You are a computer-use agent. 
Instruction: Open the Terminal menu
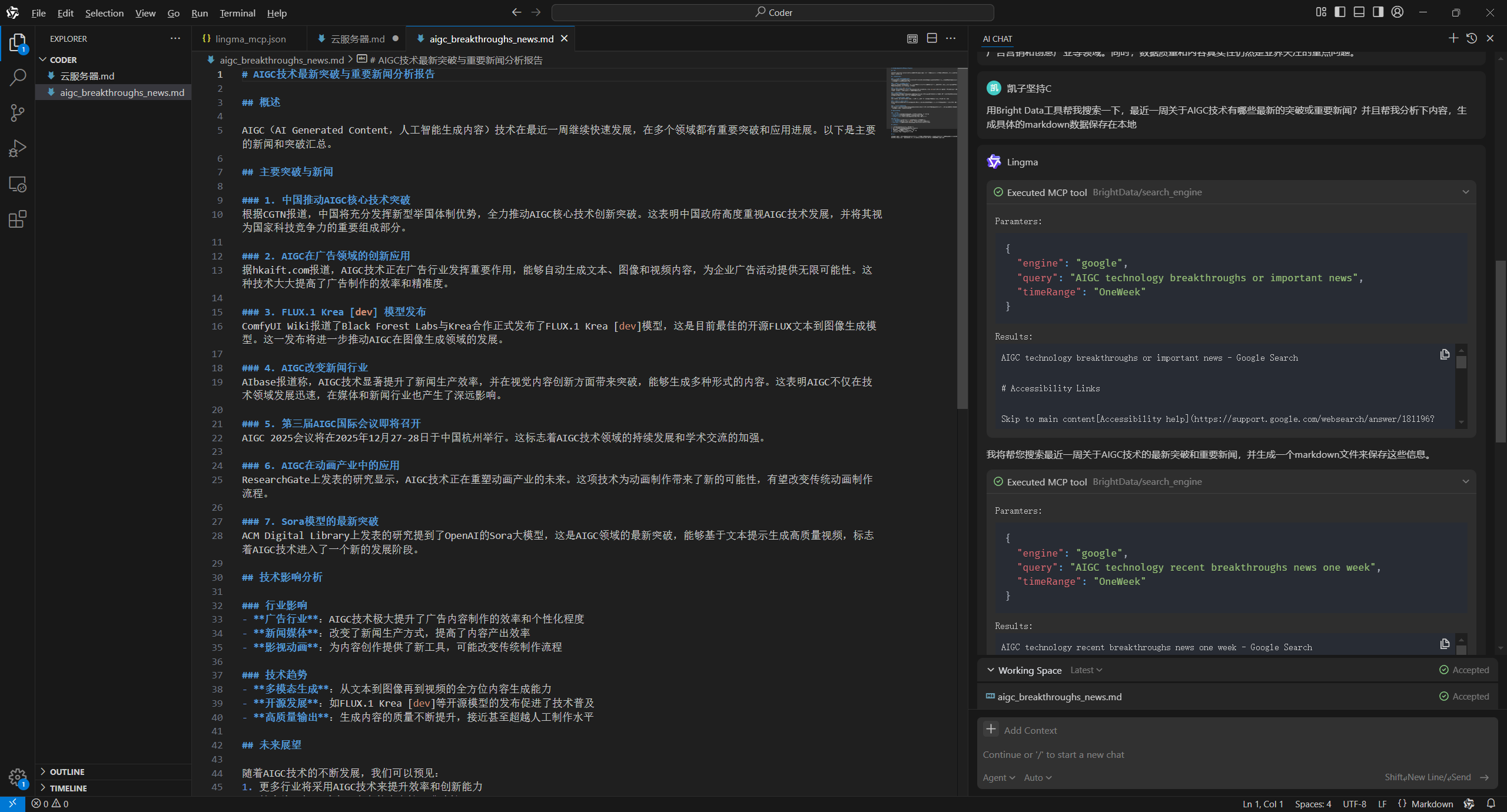[x=237, y=13]
